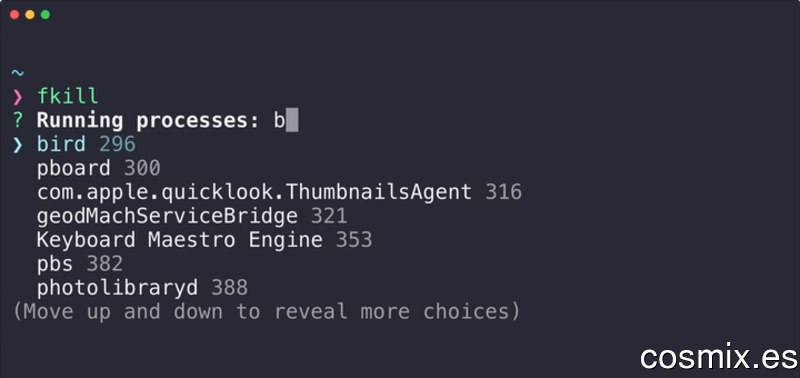The height and width of the screenshot is (378, 800).
Task: Click the cyan selection arrow beside bird
Action: coord(17,145)
